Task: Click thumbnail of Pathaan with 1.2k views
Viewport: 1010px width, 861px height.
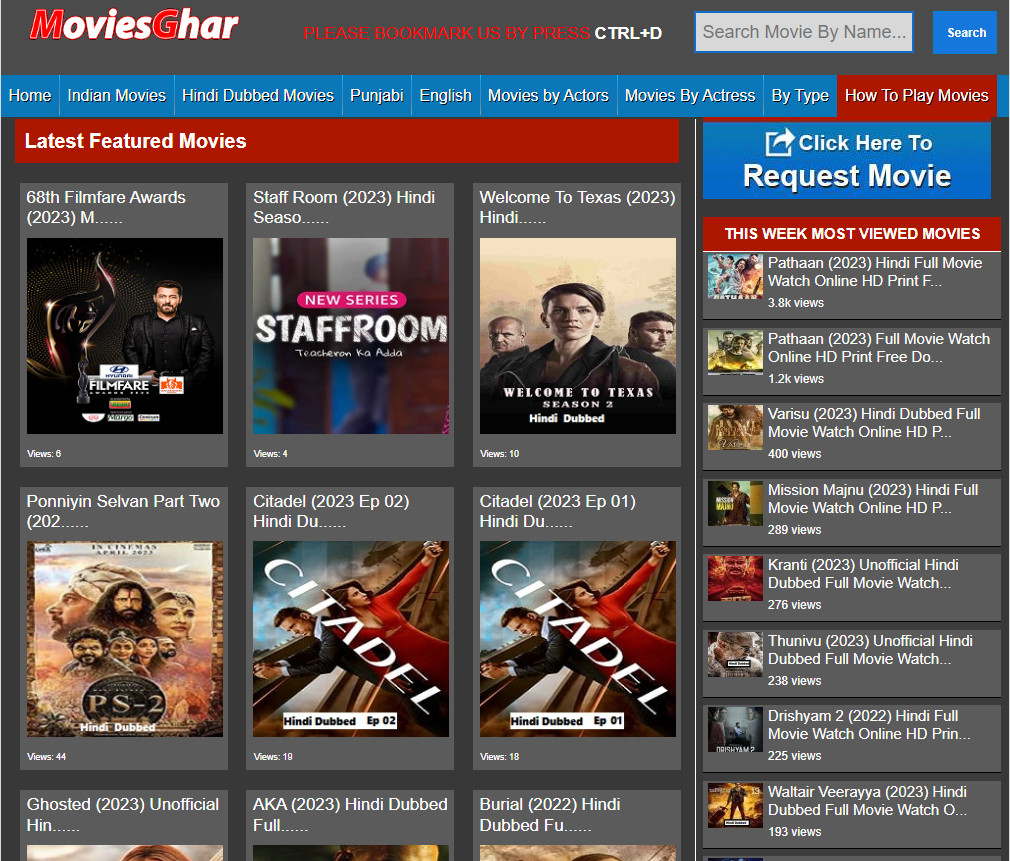Action: point(735,352)
